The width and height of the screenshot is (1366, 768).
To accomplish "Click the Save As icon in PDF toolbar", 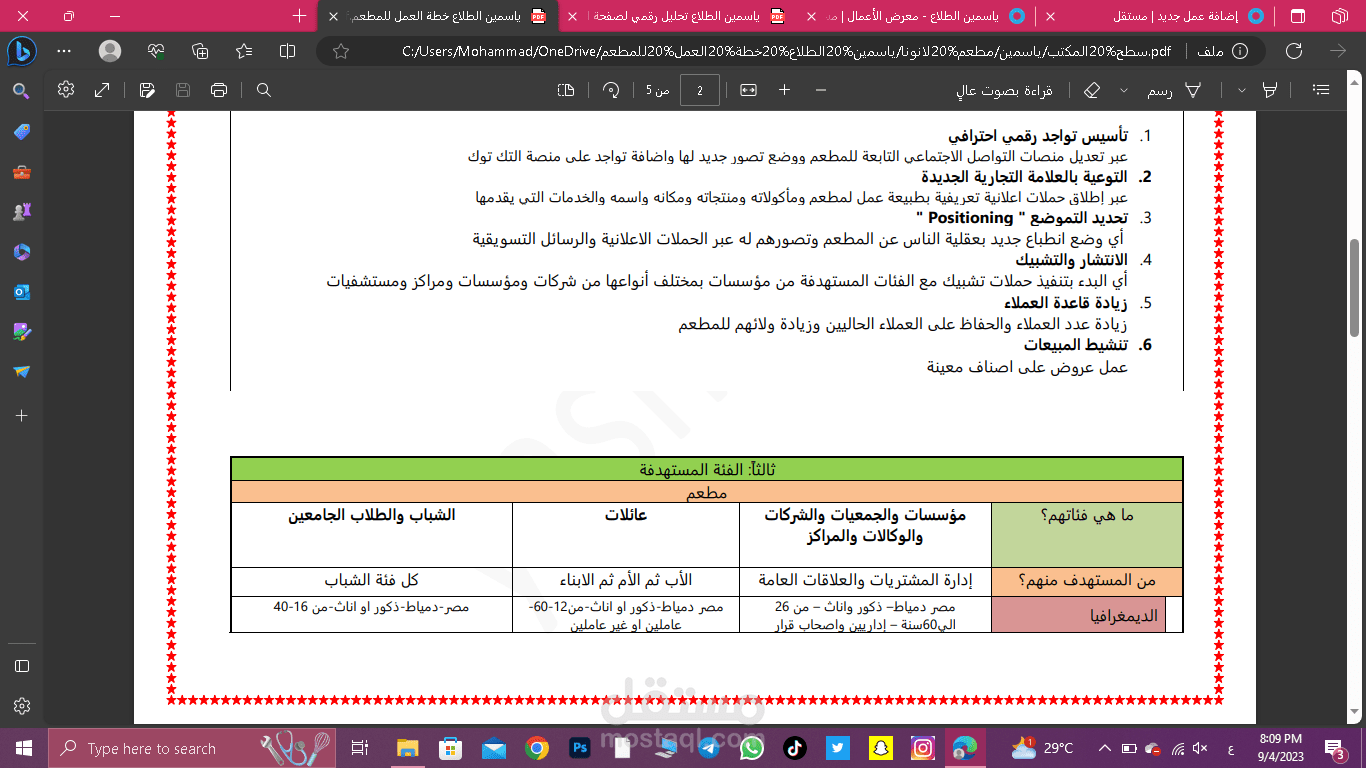I will tap(146, 89).
